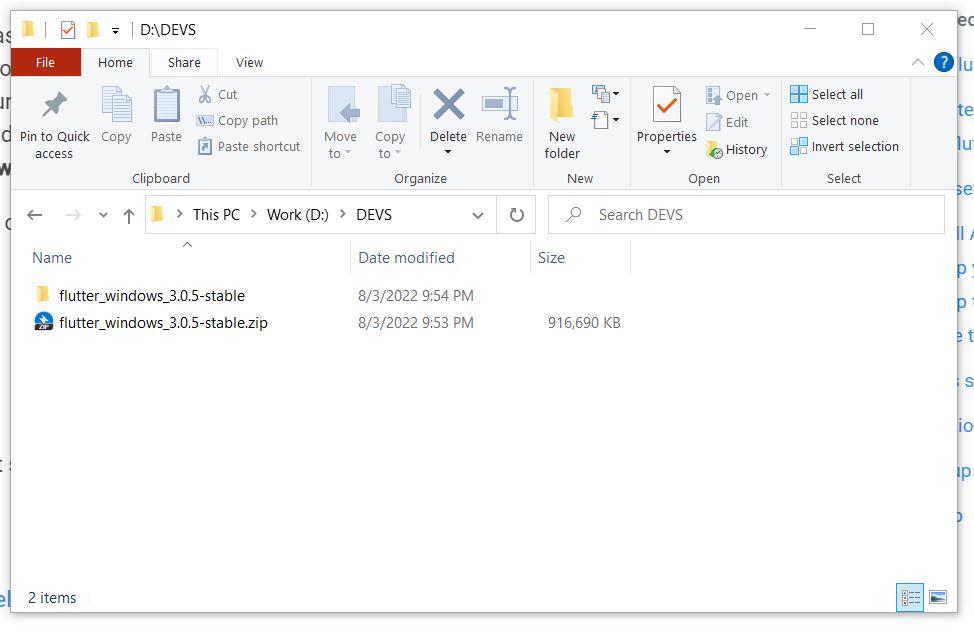Expand the Open dropdown arrow
Screen dimensions: 974x634
(x=767, y=95)
